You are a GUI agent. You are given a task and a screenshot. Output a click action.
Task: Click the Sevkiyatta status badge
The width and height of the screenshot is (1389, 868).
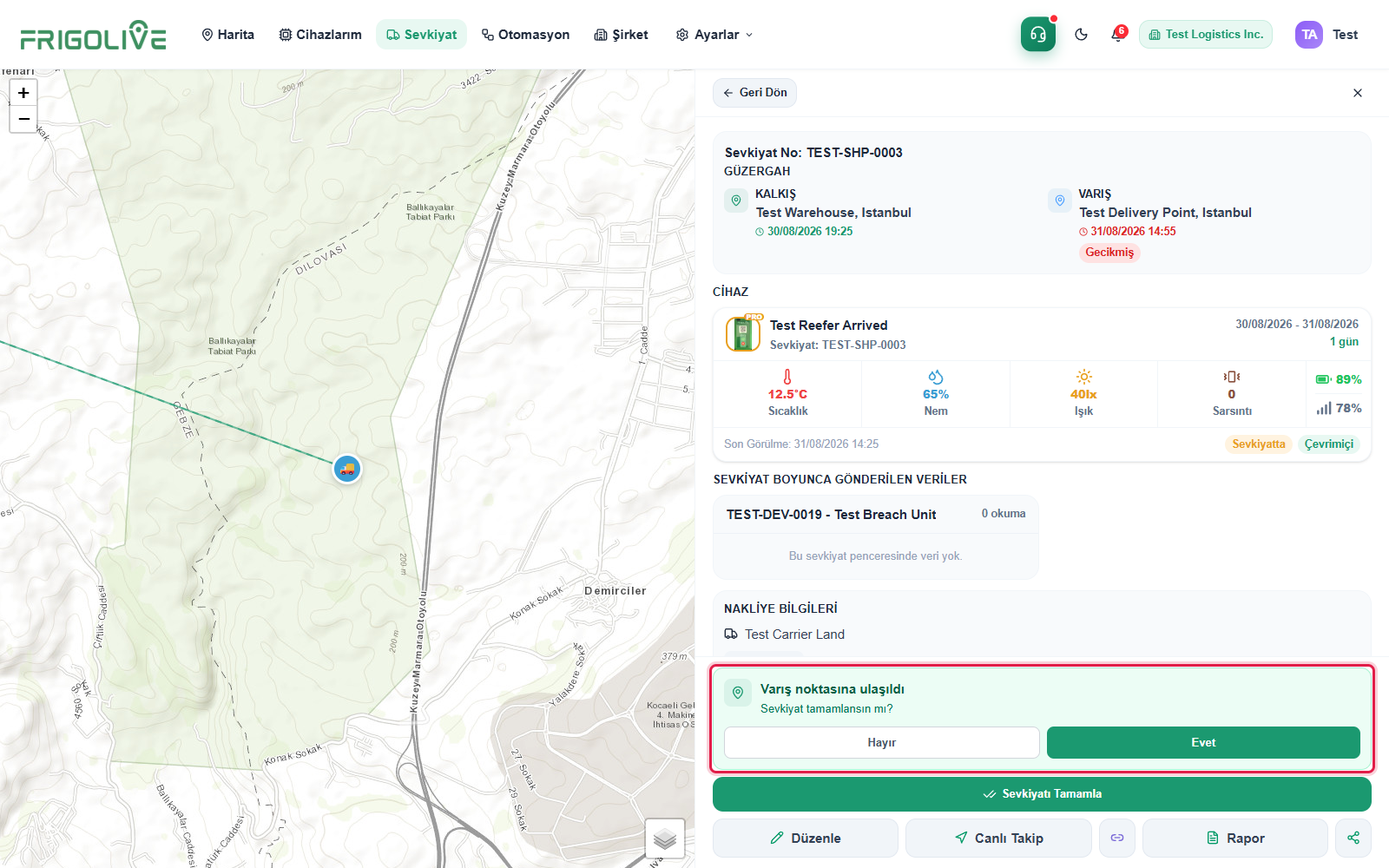click(1259, 444)
